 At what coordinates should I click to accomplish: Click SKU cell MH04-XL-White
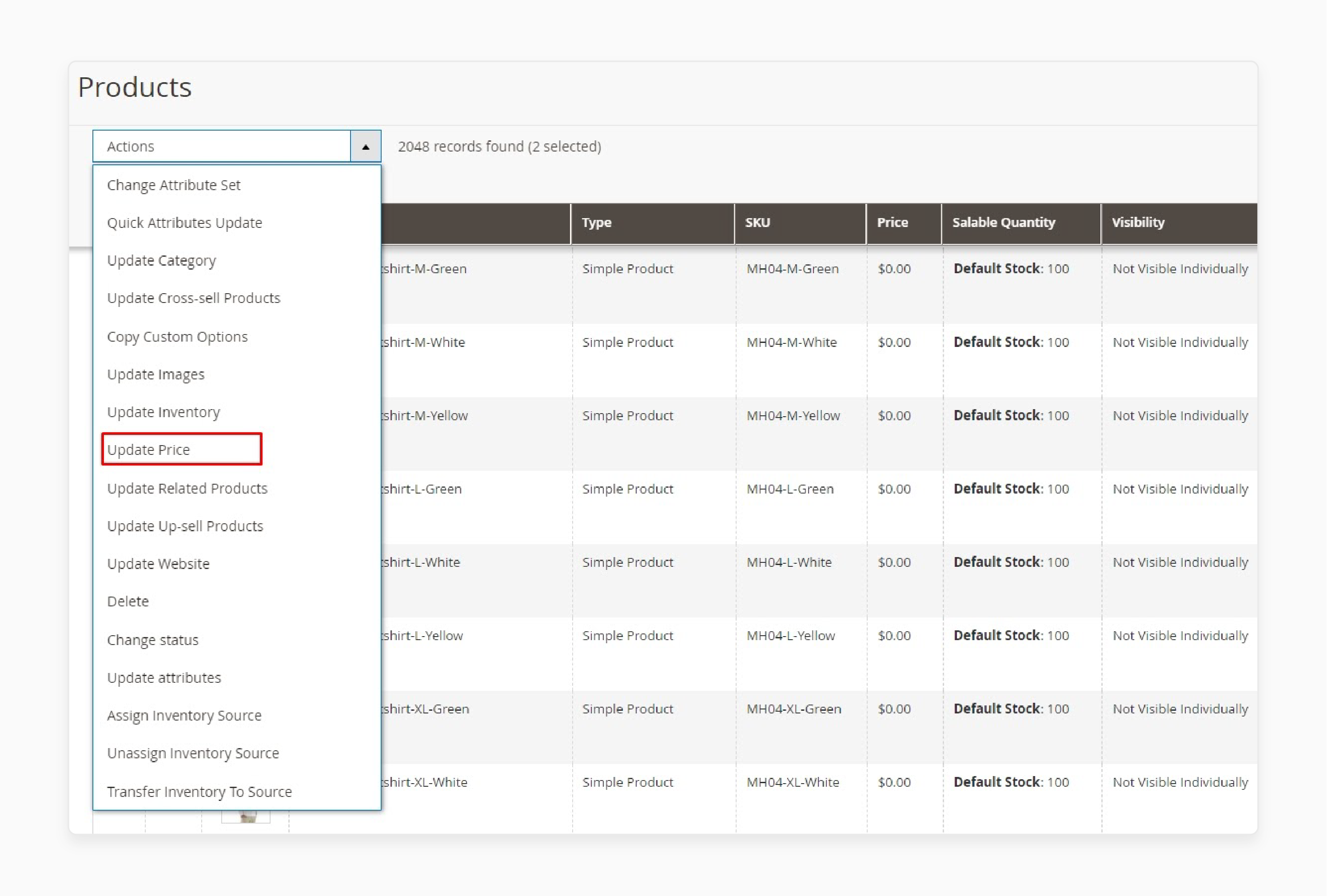pyautogui.click(x=793, y=782)
